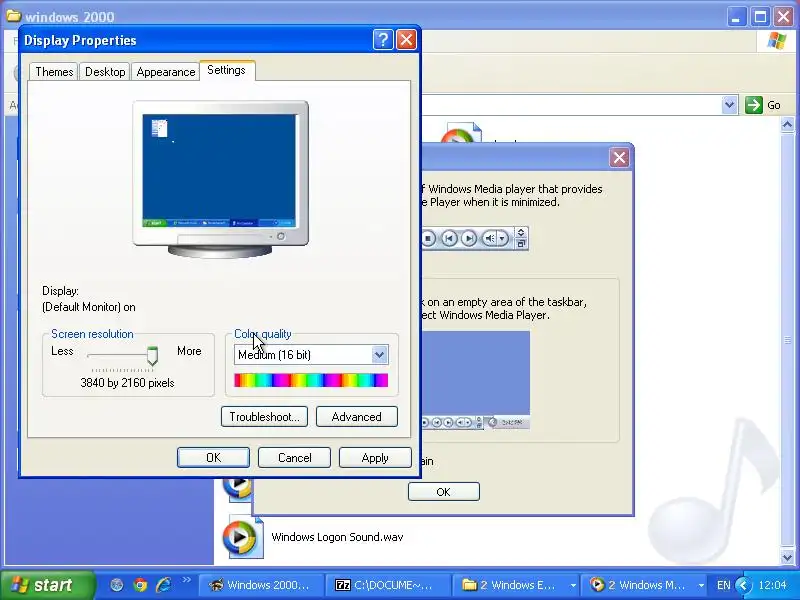Click the first Quick Launch globe icon
This screenshot has width=800, height=600.
pyautogui.click(x=117, y=585)
